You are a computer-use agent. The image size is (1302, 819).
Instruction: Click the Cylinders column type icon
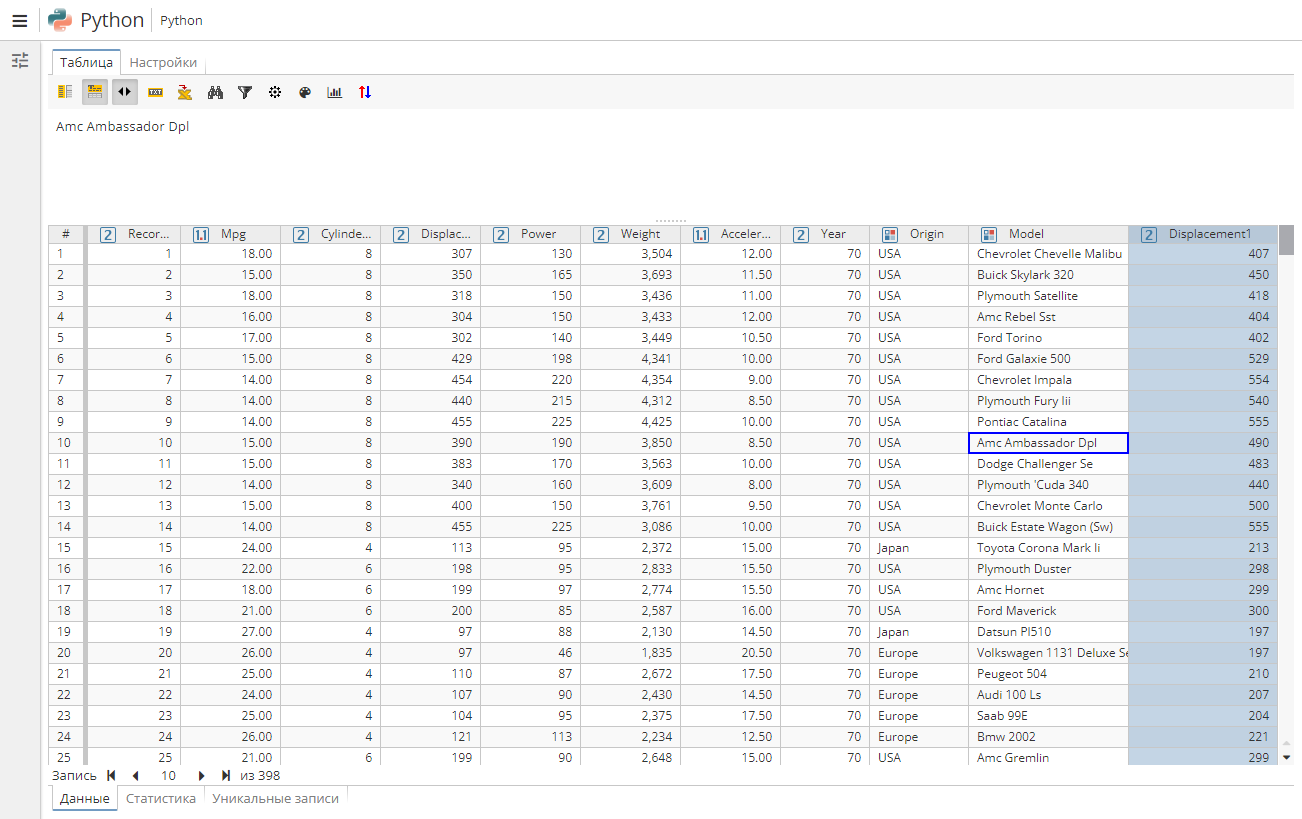[300, 235]
